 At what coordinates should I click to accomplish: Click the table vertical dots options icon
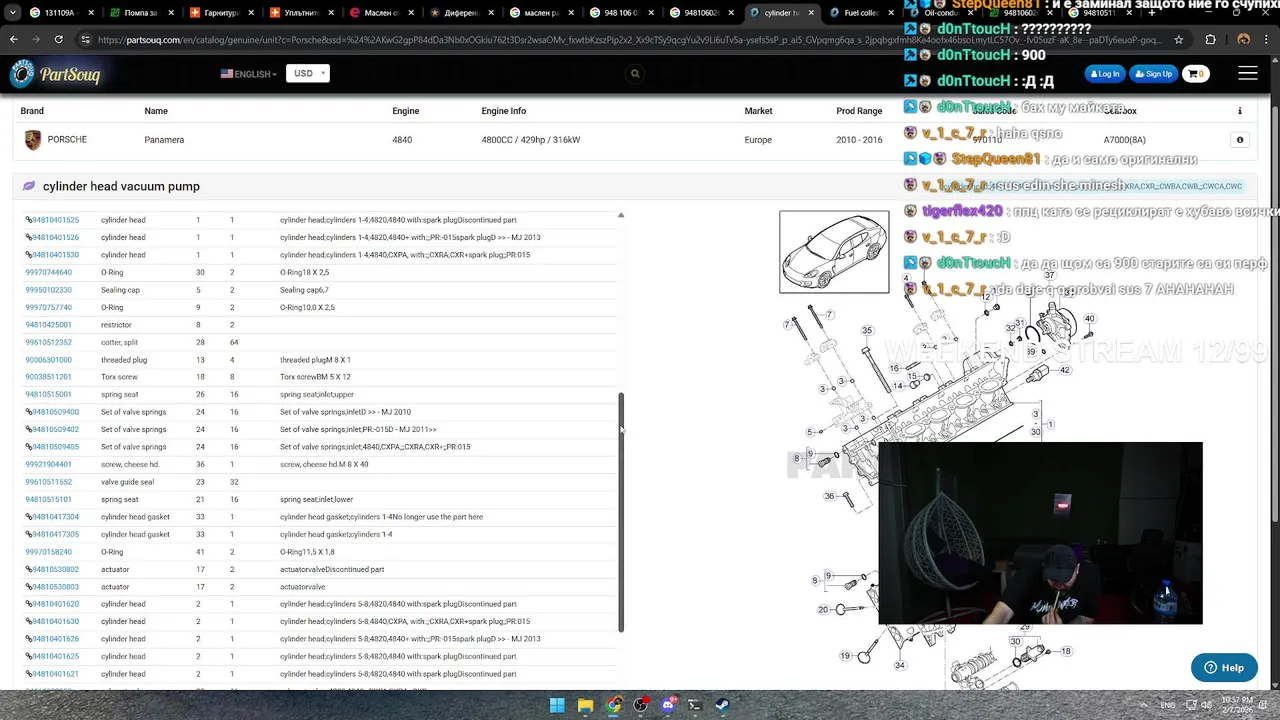click(x=1240, y=111)
